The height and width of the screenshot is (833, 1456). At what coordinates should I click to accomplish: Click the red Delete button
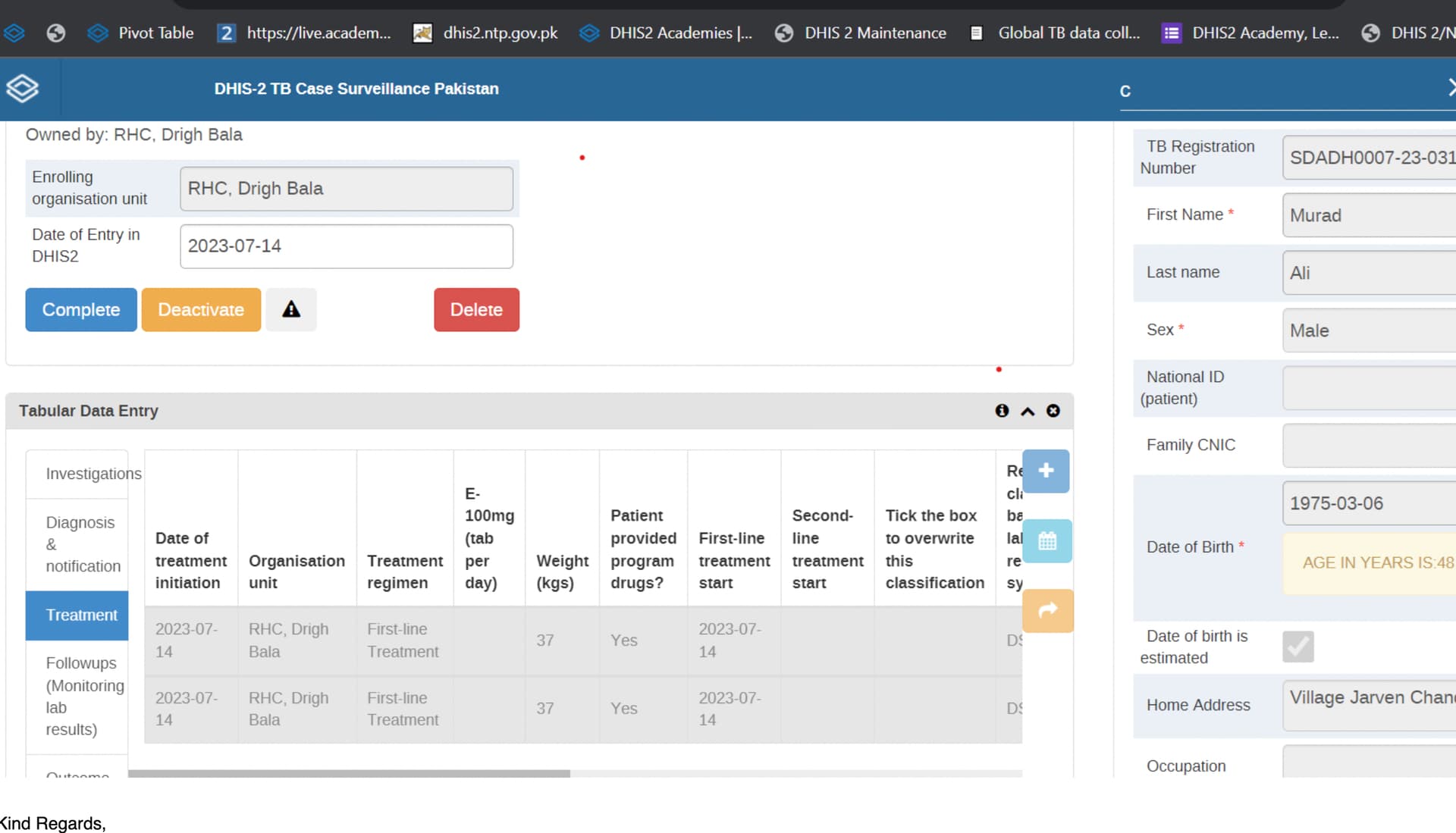(476, 309)
